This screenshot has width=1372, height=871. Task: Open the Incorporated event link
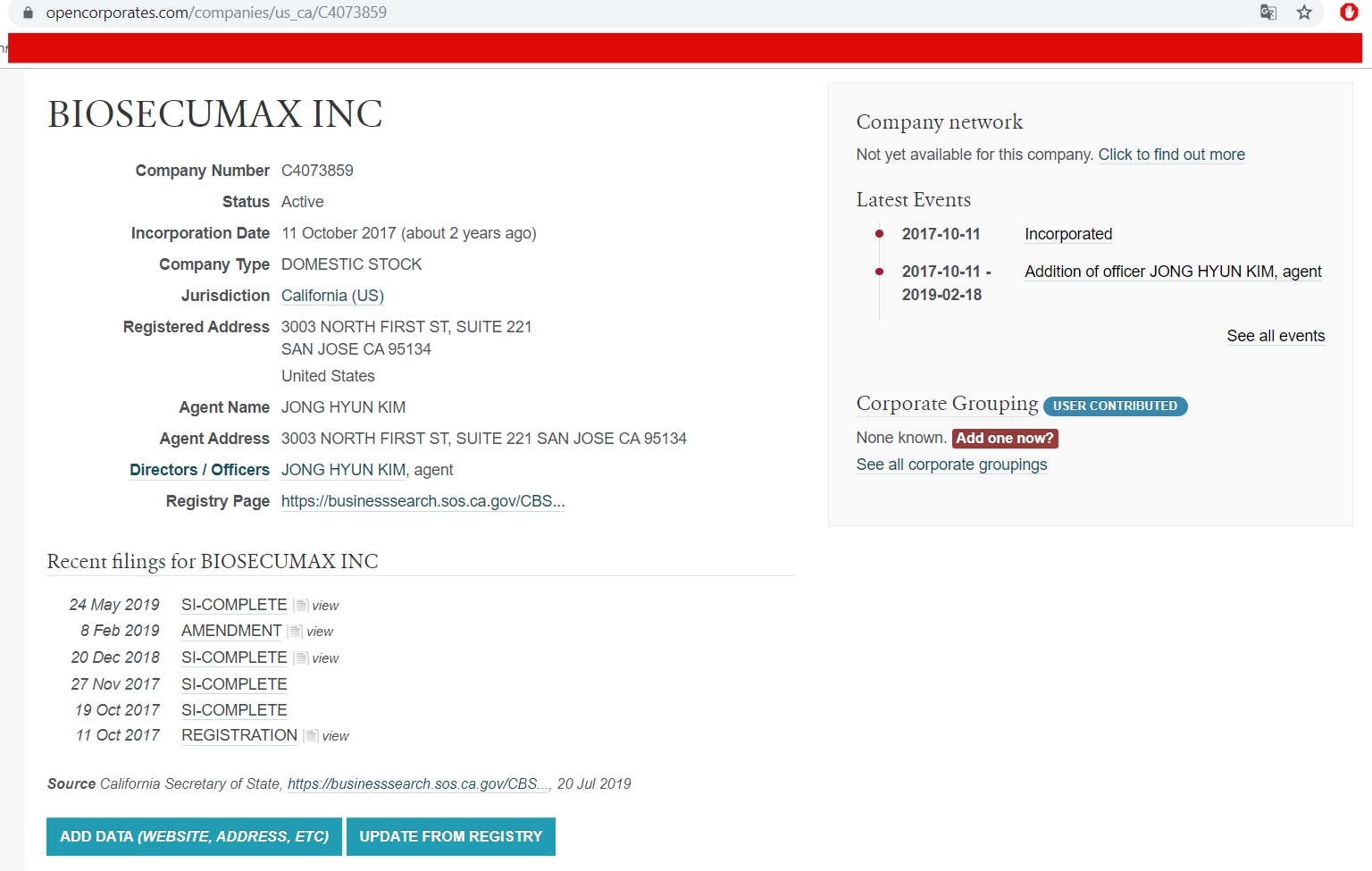pyautogui.click(x=1067, y=234)
